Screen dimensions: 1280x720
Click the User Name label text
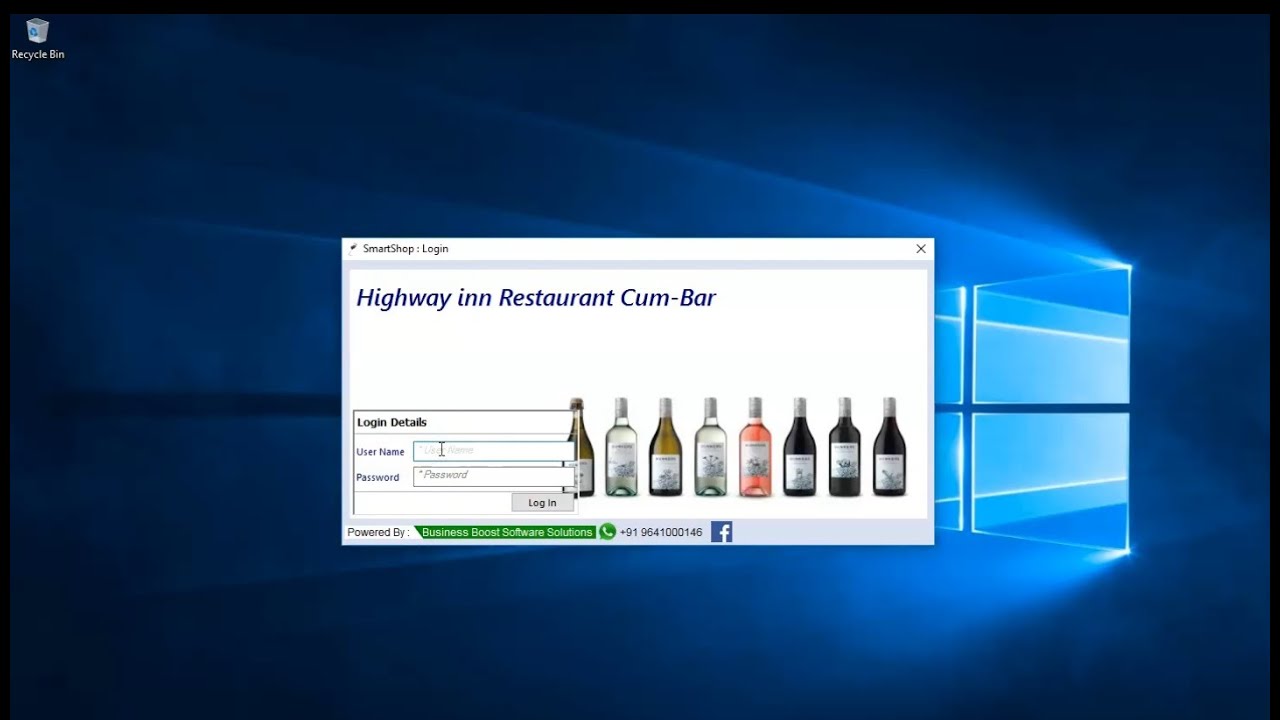pos(380,452)
